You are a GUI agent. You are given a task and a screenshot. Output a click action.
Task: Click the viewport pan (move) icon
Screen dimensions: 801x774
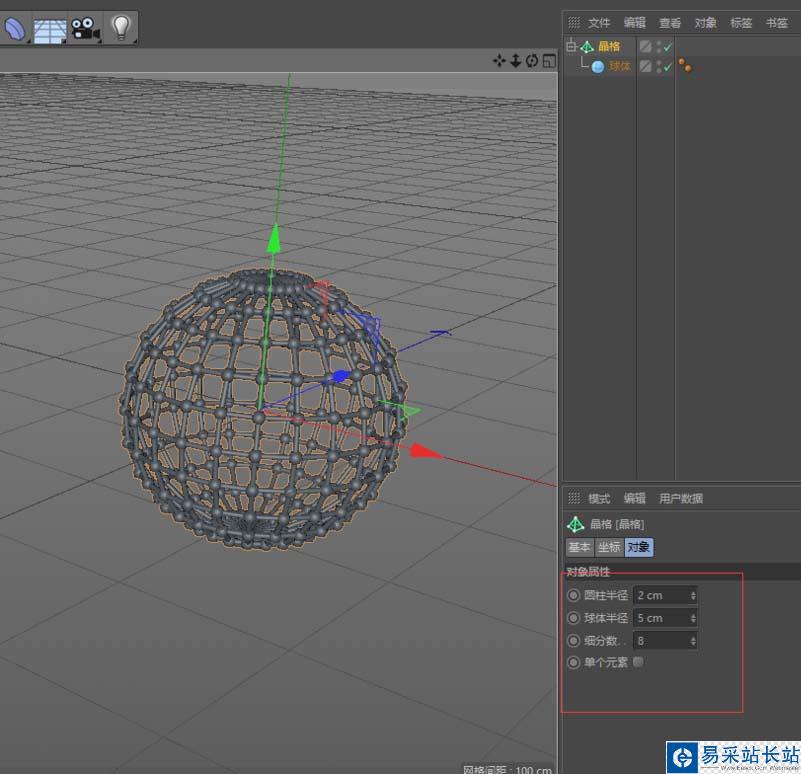pos(499,61)
